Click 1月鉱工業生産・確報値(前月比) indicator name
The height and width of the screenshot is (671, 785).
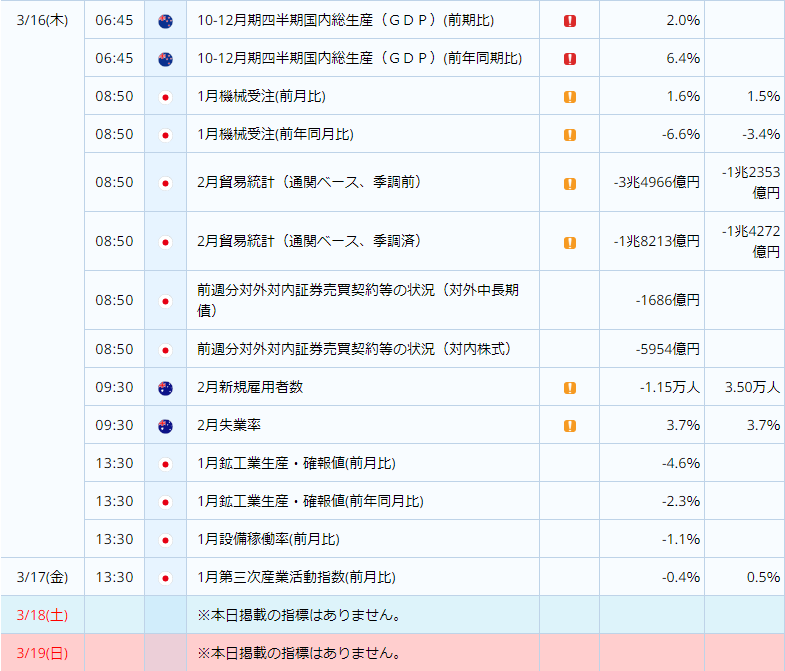[296, 463]
